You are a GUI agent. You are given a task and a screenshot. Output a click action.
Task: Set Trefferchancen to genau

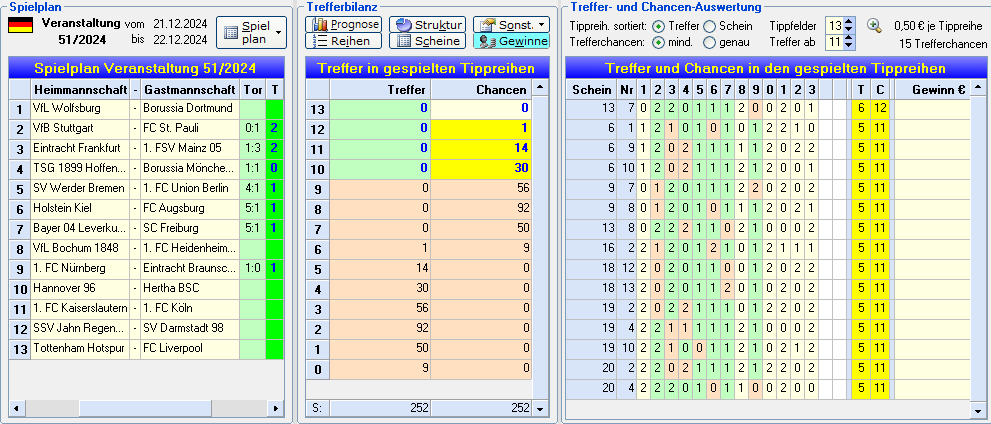[709, 43]
